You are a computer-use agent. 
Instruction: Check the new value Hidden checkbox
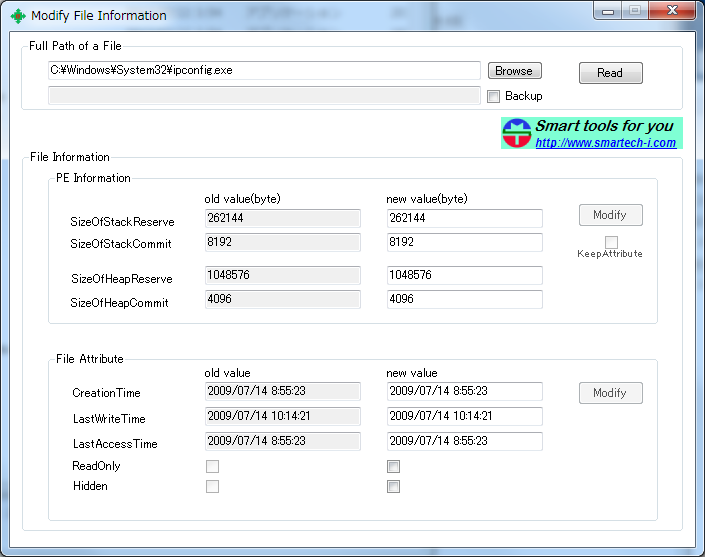pyautogui.click(x=394, y=487)
